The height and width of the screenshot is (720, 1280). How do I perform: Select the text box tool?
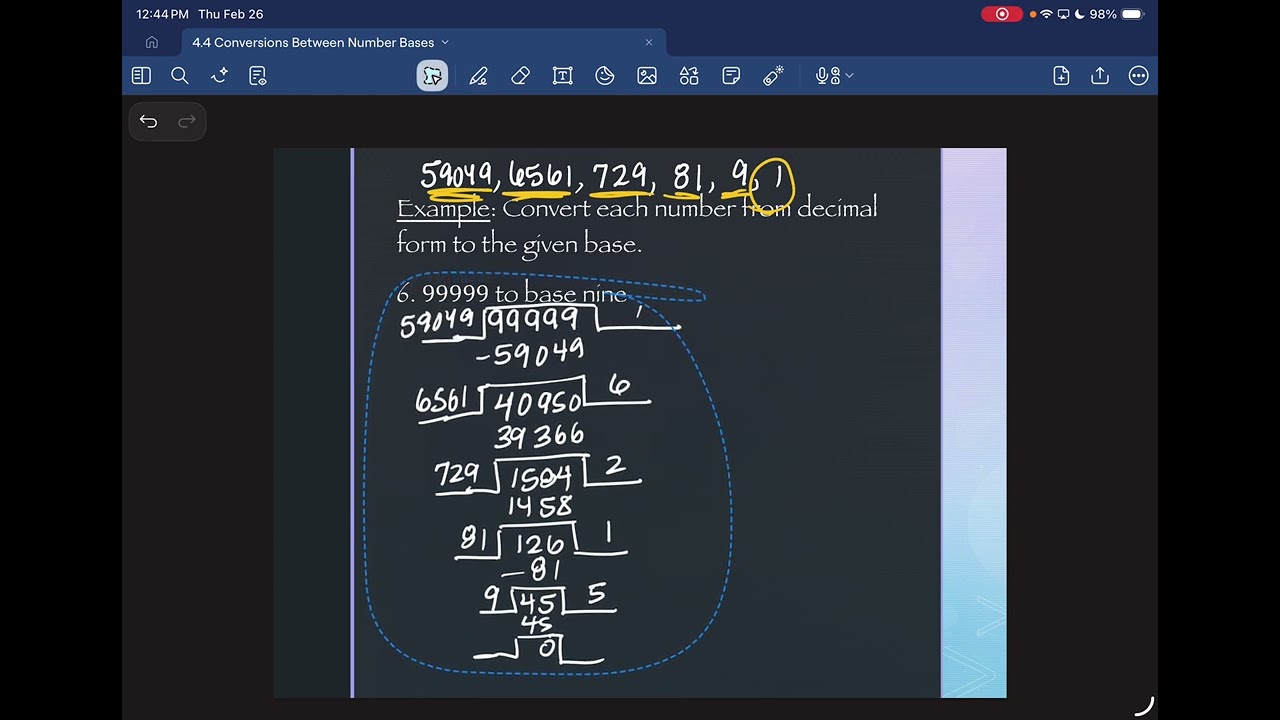[x=562, y=76]
